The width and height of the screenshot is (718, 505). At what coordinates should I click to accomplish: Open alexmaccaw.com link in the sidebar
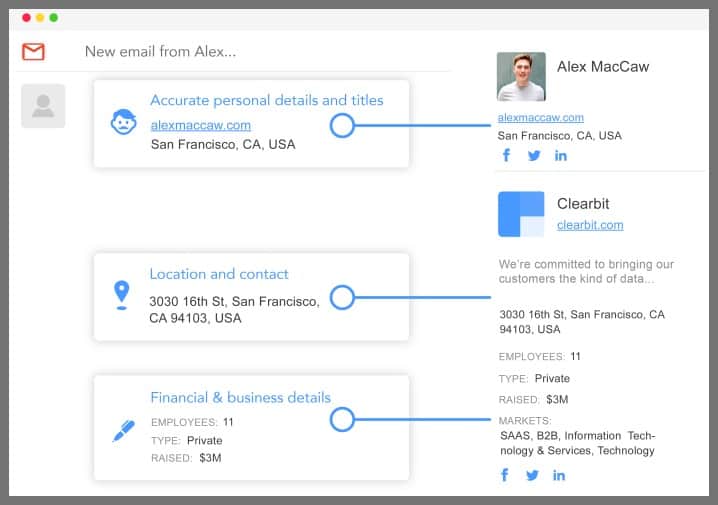(x=540, y=118)
